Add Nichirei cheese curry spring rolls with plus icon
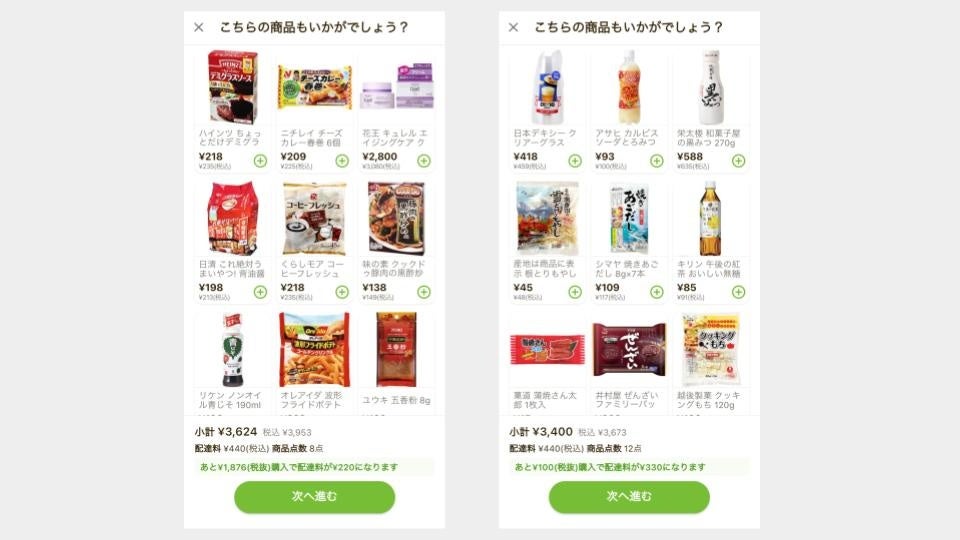Screen dimensions: 960x540 [x=342, y=161]
